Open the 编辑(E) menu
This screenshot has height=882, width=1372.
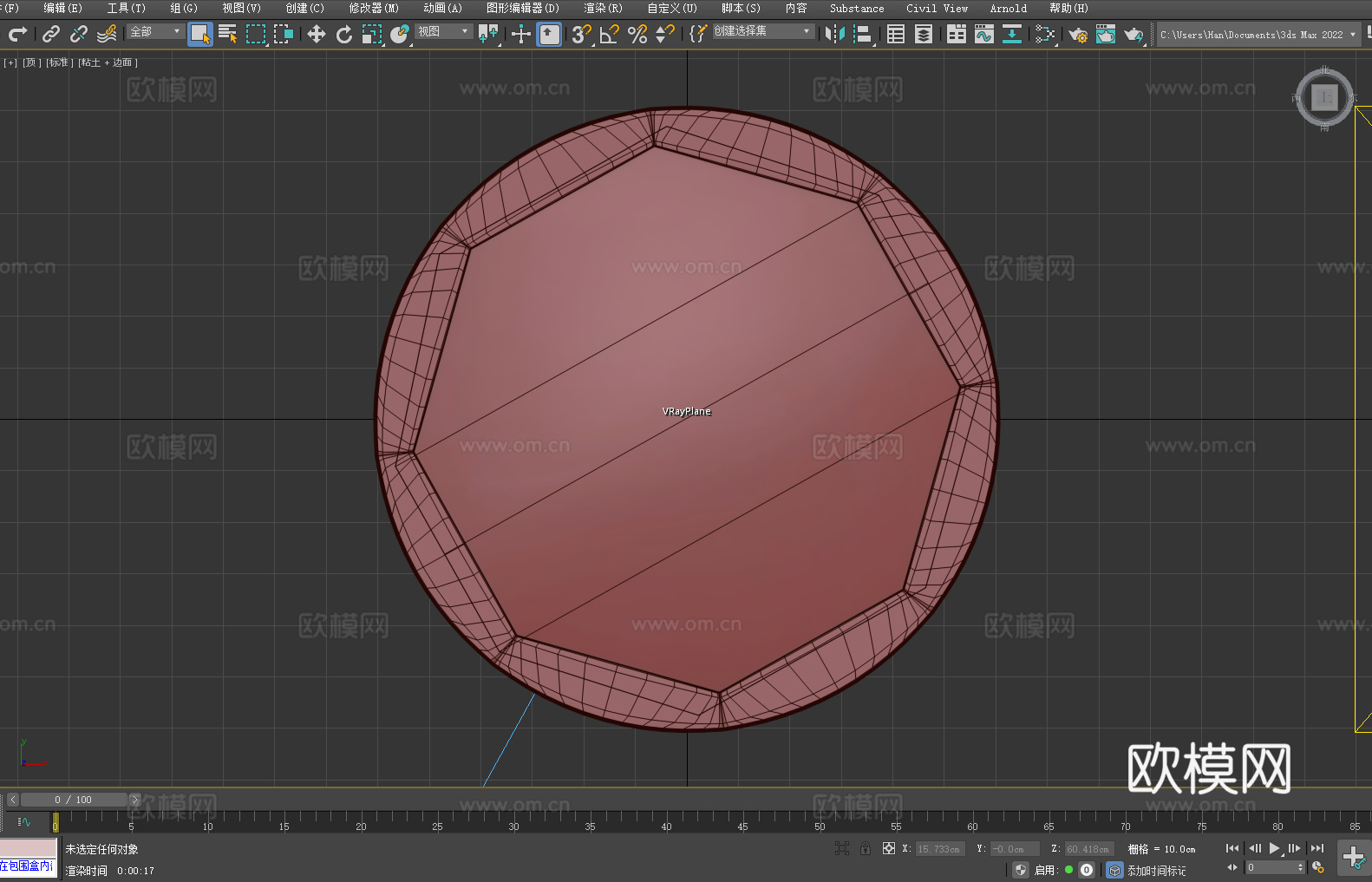pyautogui.click(x=63, y=8)
